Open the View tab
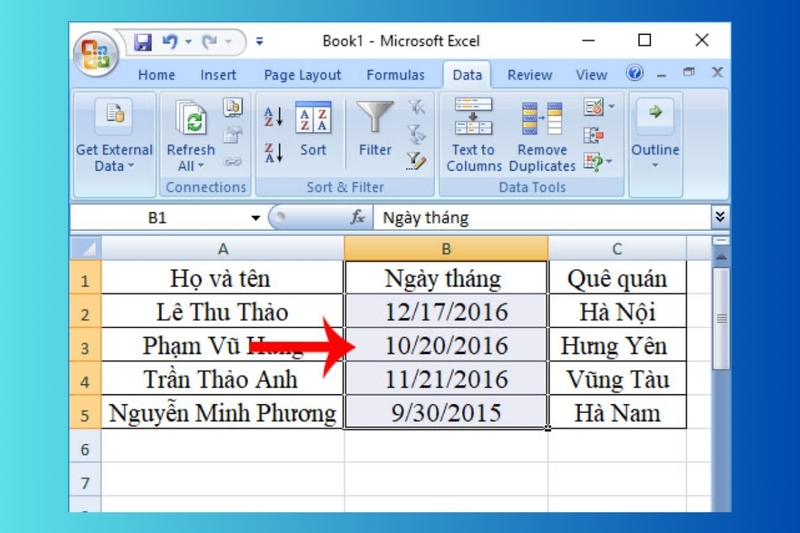This screenshot has width=800, height=533. 591,75
